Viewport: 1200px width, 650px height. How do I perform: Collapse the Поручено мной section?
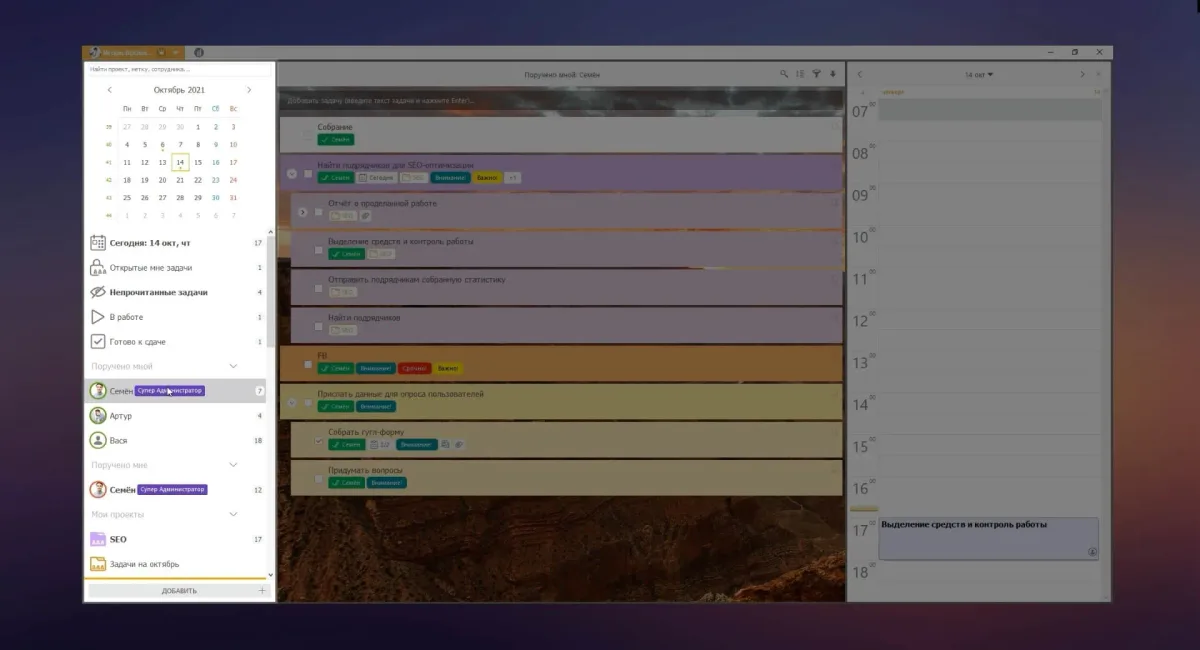(233, 367)
